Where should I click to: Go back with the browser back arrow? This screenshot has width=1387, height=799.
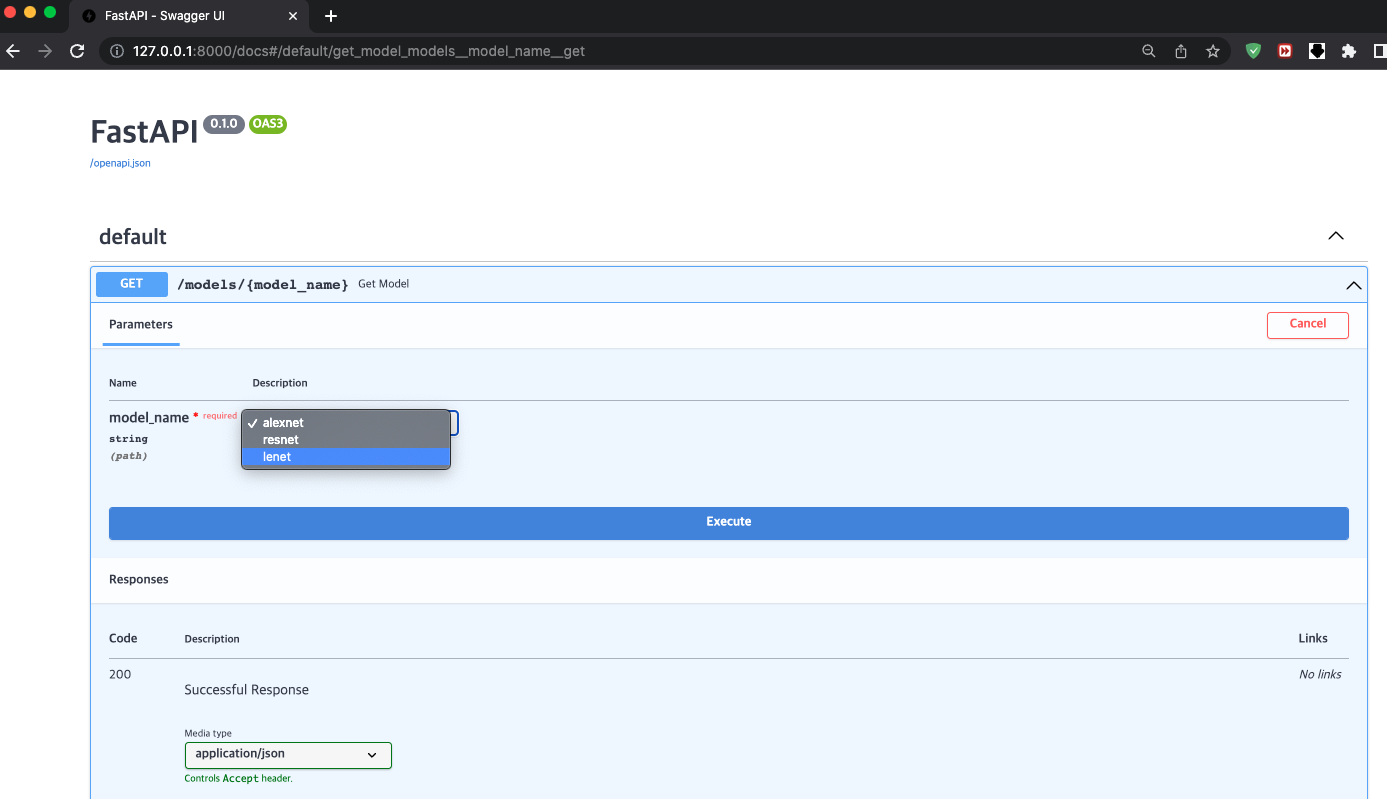(x=13, y=51)
